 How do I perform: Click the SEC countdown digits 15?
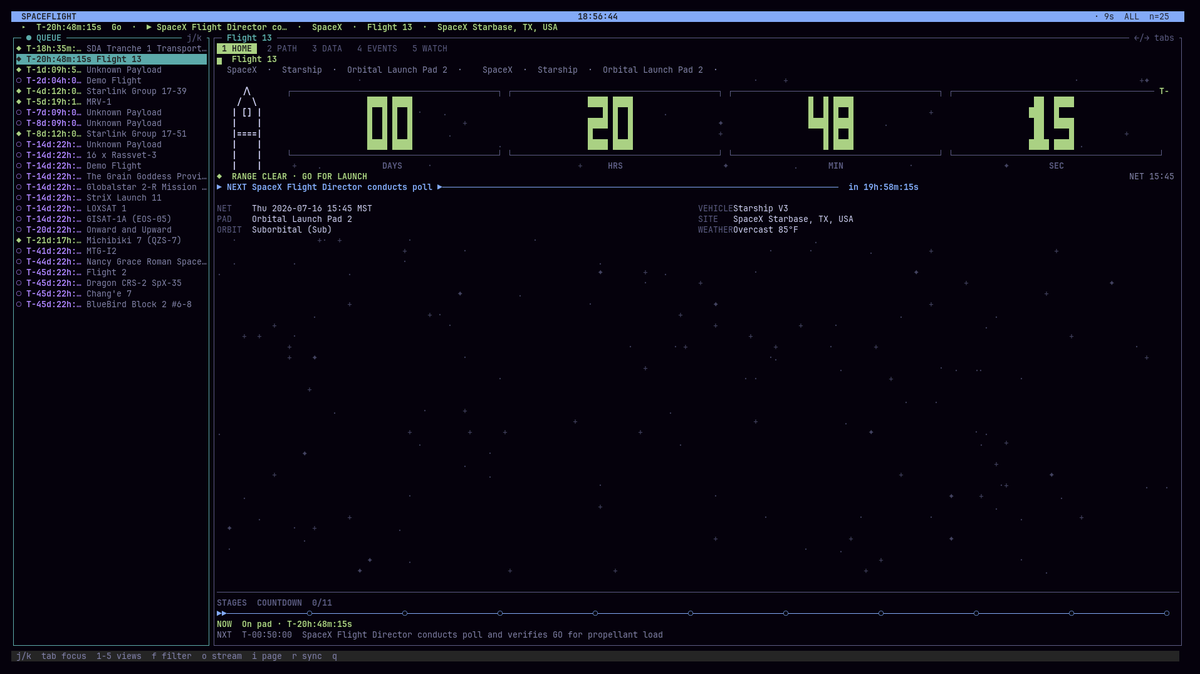(x=1051, y=123)
